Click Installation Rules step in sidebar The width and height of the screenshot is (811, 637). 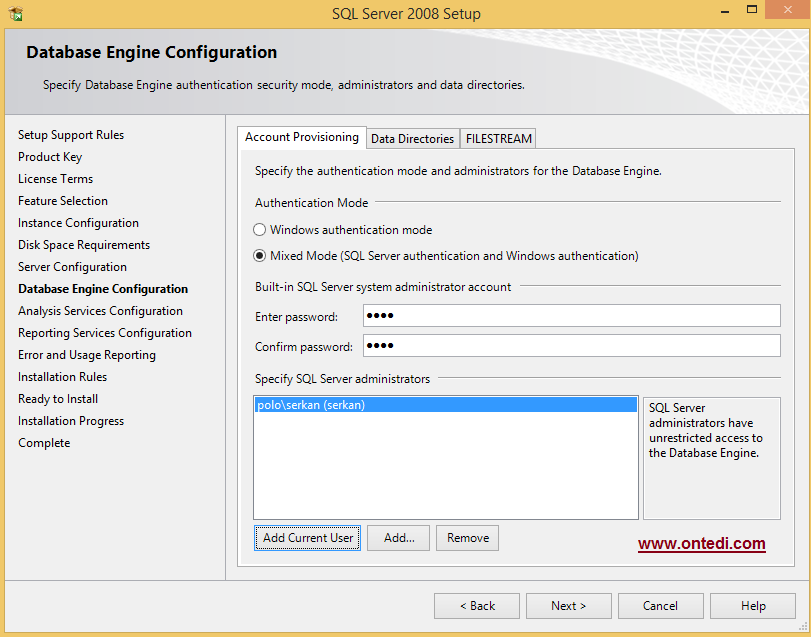tap(63, 377)
